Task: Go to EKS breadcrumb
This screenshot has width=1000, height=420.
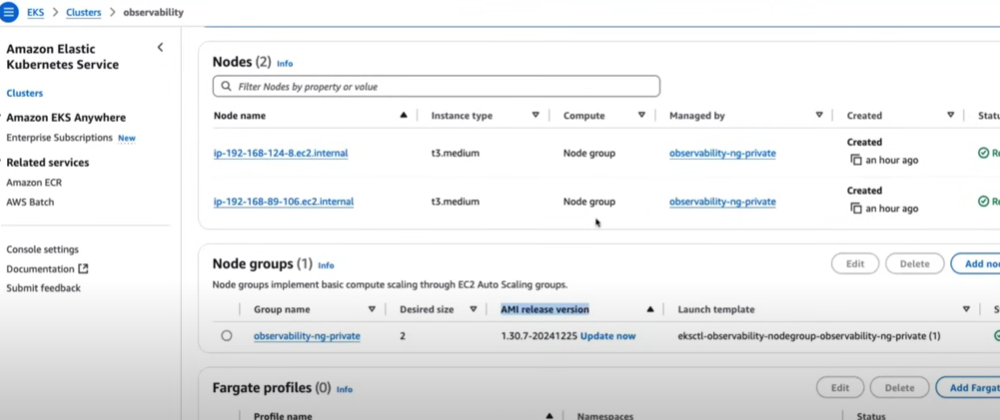Action: pyautogui.click(x=36, y=12)
